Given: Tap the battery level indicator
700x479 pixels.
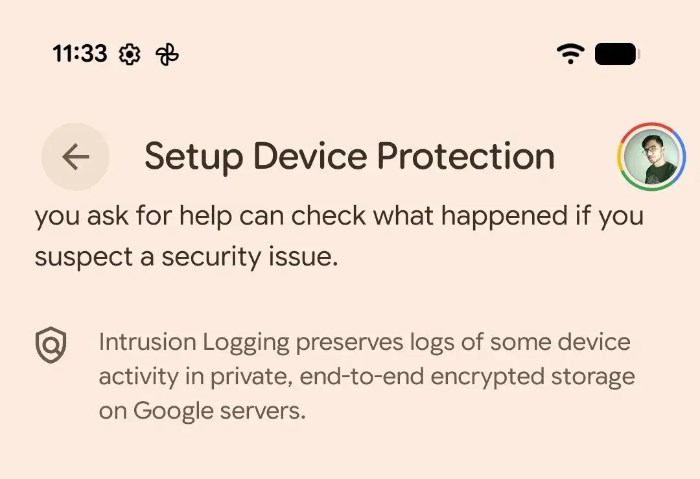Looking at the screenshot, I should pyautogui.click(x=616, y=54).
